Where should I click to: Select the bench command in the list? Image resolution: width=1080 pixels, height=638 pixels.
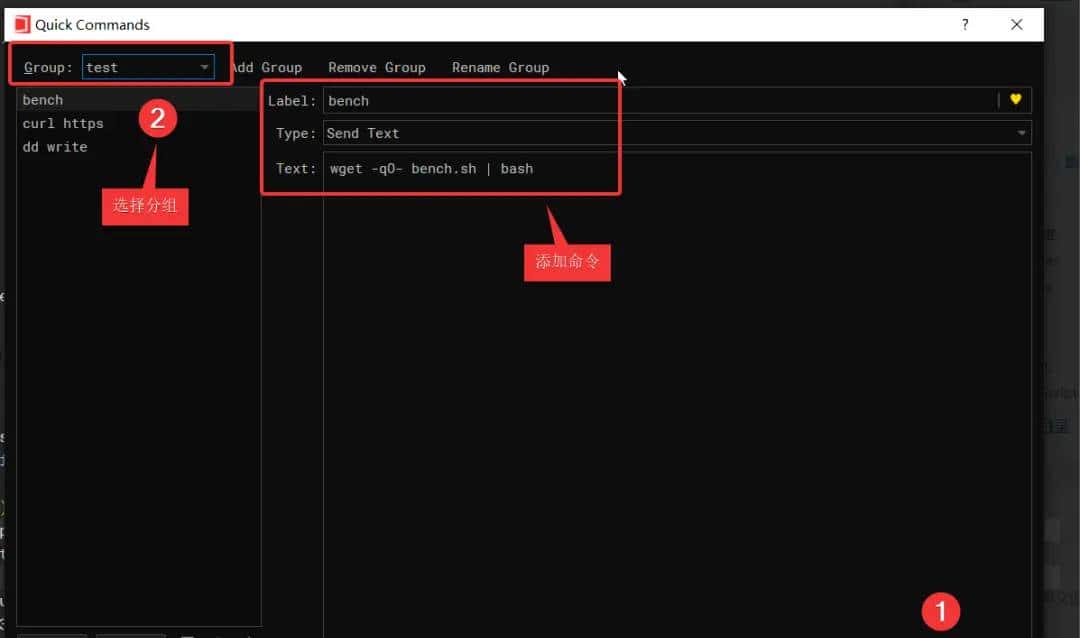pyautogui.click(x=43, y=100)
